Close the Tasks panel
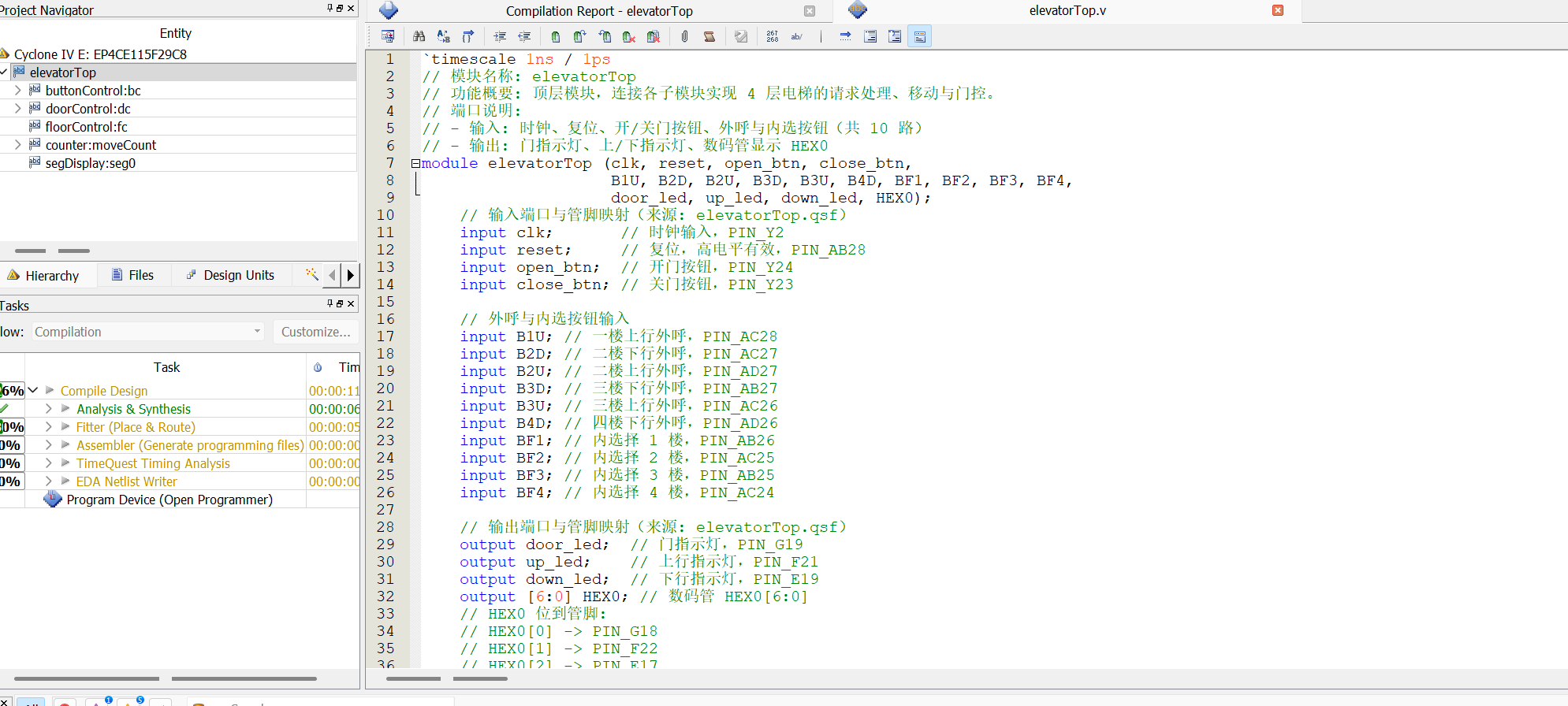Viewport: 1568px width, 706px height. (351, 303)
